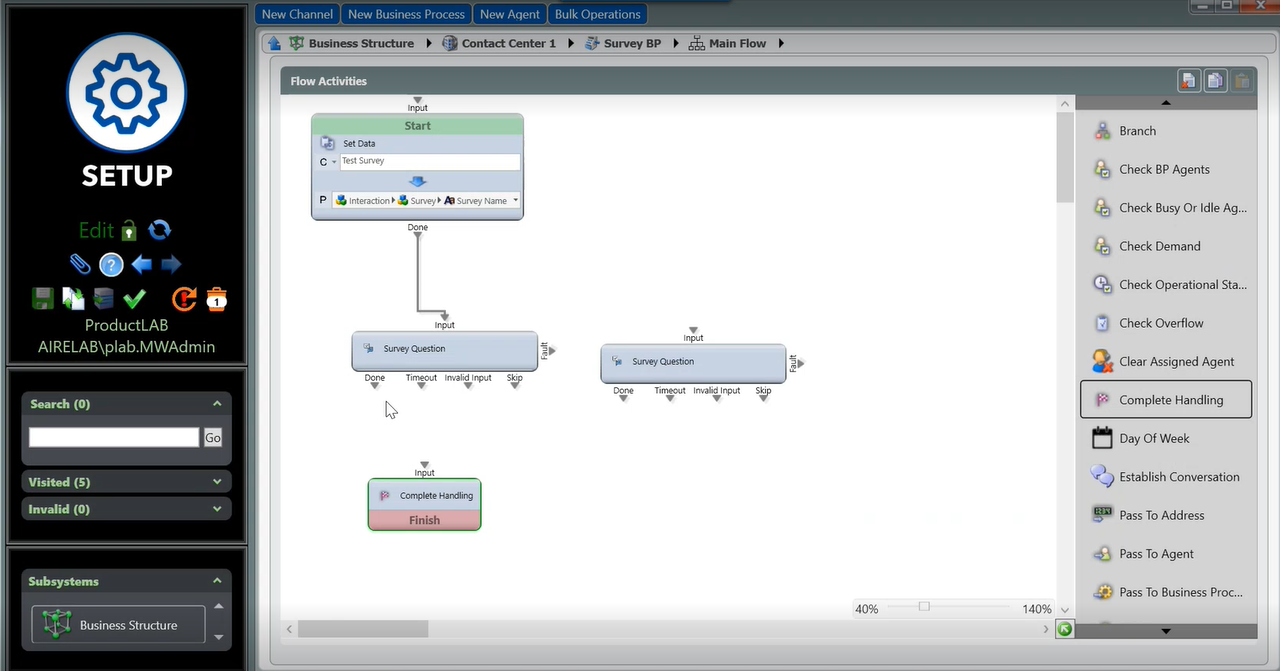Collapse the Search (0) panel
This screenshot has width=1280, height=671.
click(x=217, y=404)
